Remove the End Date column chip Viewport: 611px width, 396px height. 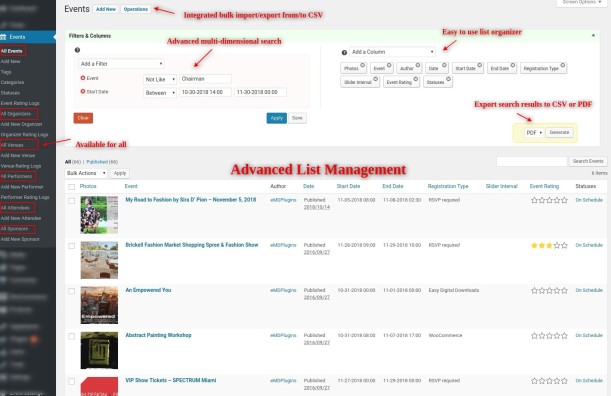coord(513,65)
